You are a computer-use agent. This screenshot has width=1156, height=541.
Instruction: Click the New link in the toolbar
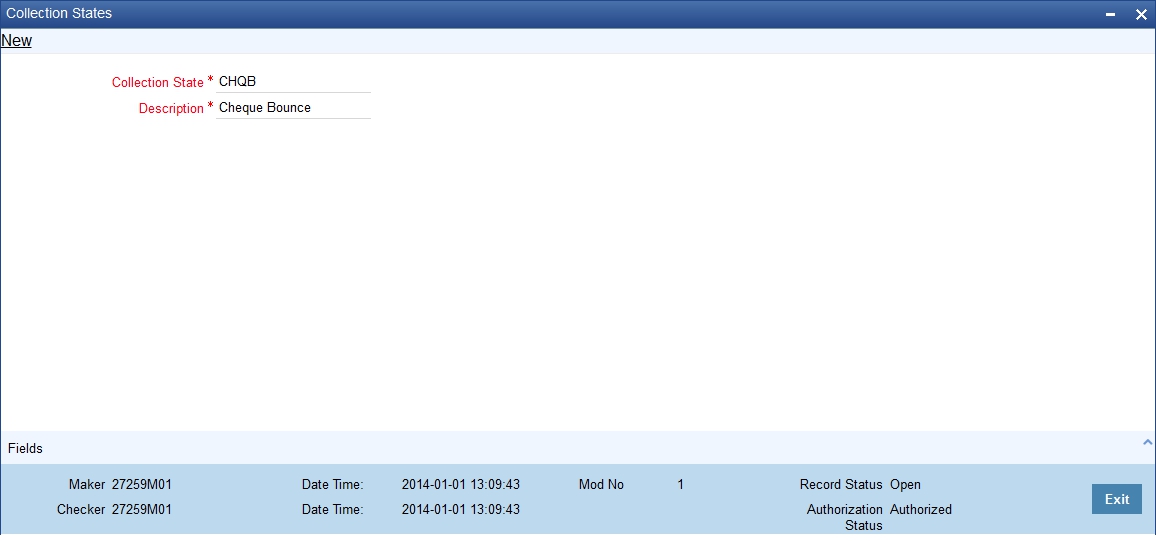tap(16, 41)
